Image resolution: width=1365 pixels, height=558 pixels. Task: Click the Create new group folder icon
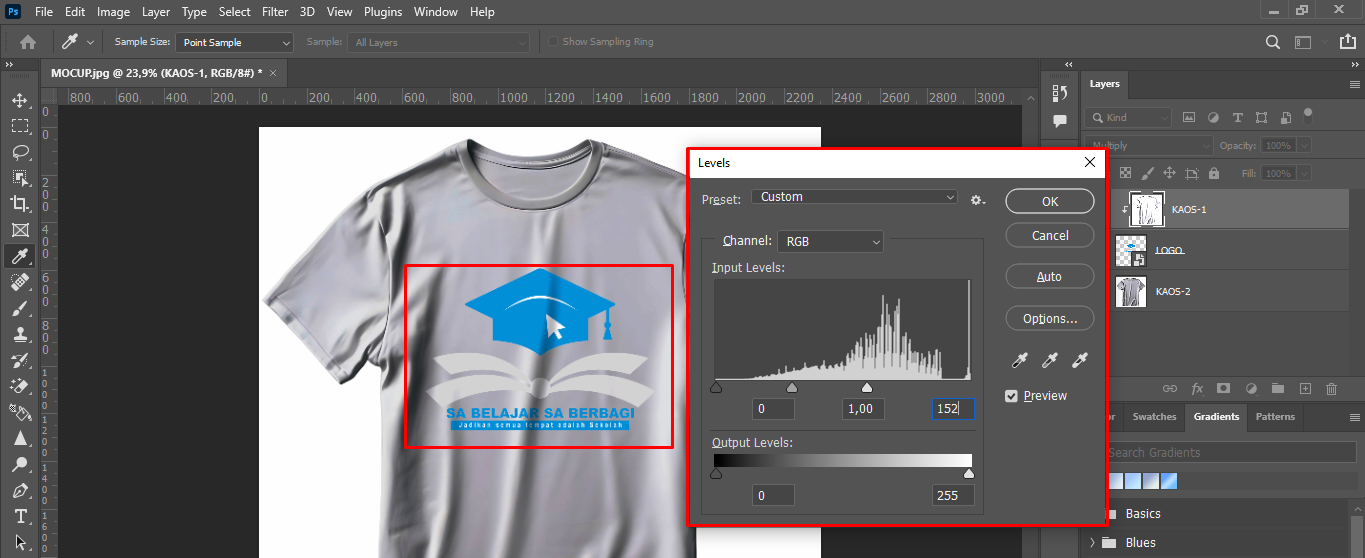[x=1277, y=388]
